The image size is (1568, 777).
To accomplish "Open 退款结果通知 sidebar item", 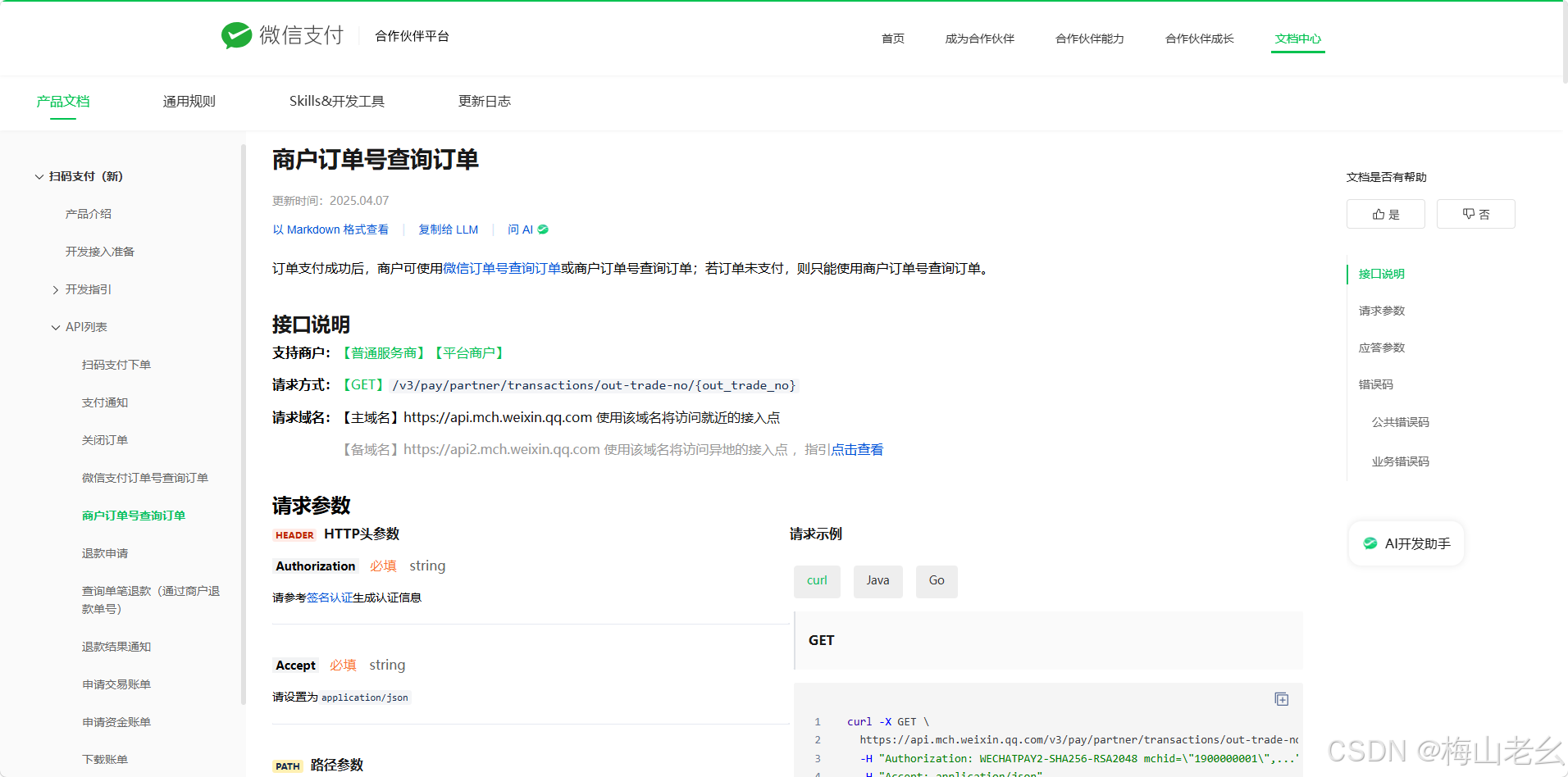I will point(116,647).
